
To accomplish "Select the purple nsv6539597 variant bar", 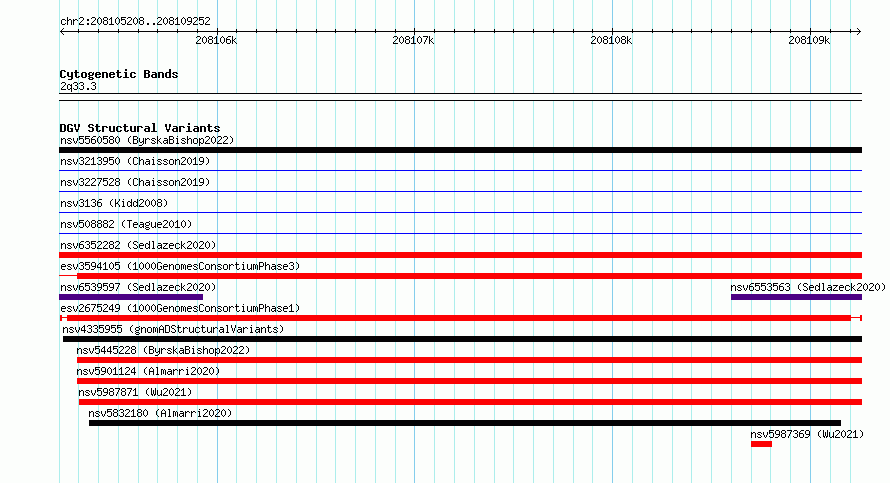I will 131,297.
